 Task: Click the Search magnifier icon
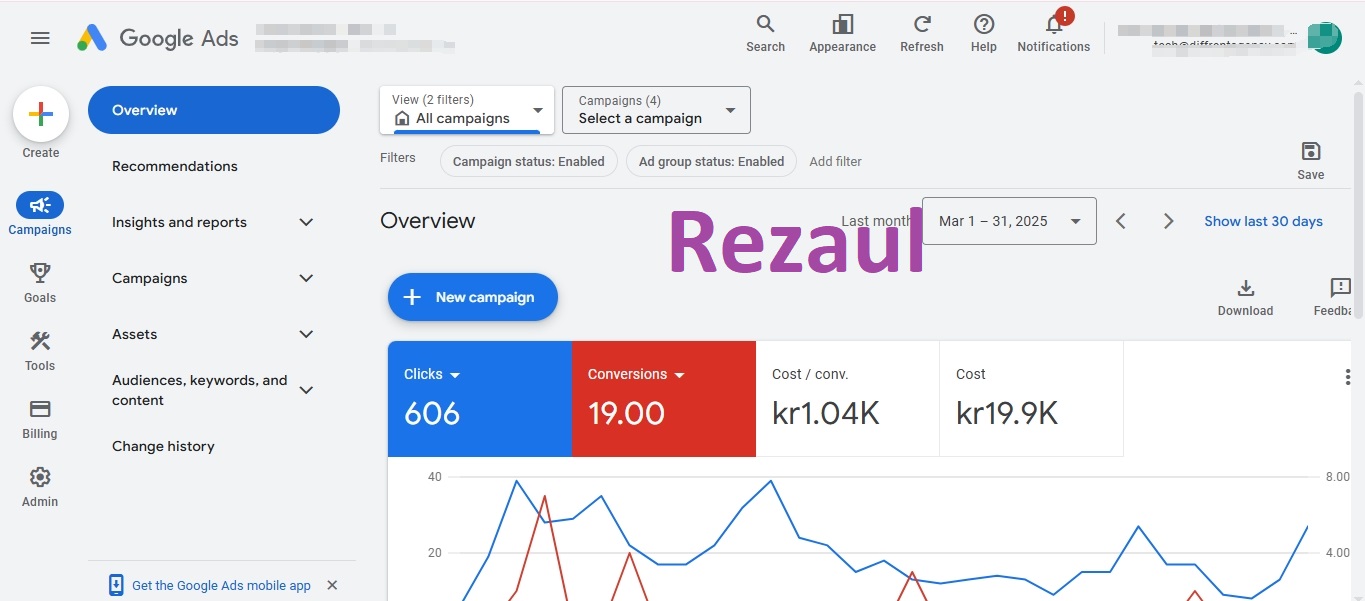[765, 24]
